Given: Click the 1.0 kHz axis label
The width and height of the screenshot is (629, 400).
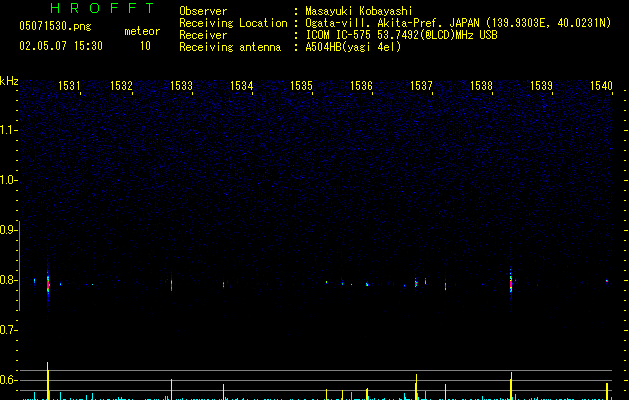Looking at the screenshot, I should point(8,180).
